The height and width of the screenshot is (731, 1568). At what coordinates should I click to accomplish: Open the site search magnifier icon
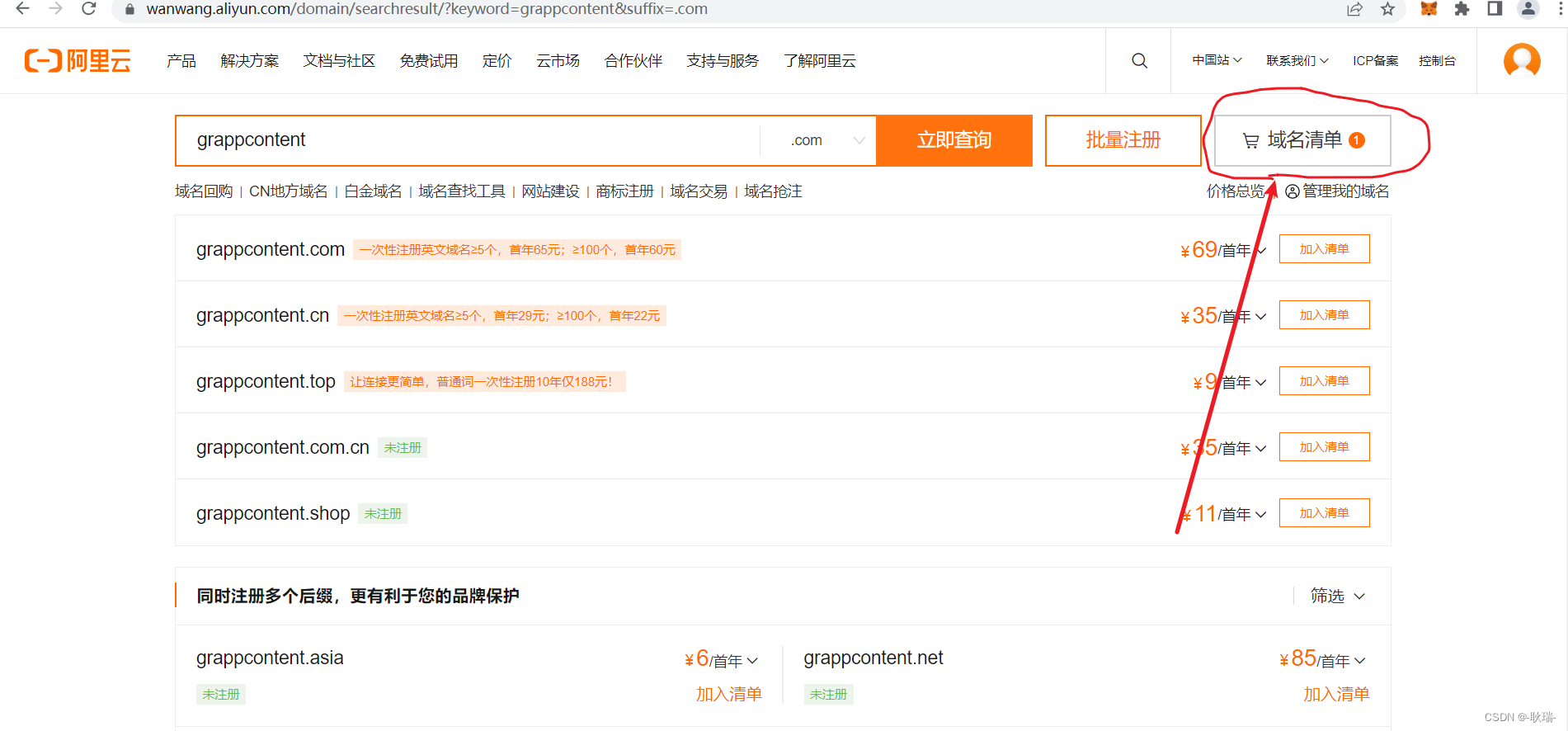[1139, 60]
